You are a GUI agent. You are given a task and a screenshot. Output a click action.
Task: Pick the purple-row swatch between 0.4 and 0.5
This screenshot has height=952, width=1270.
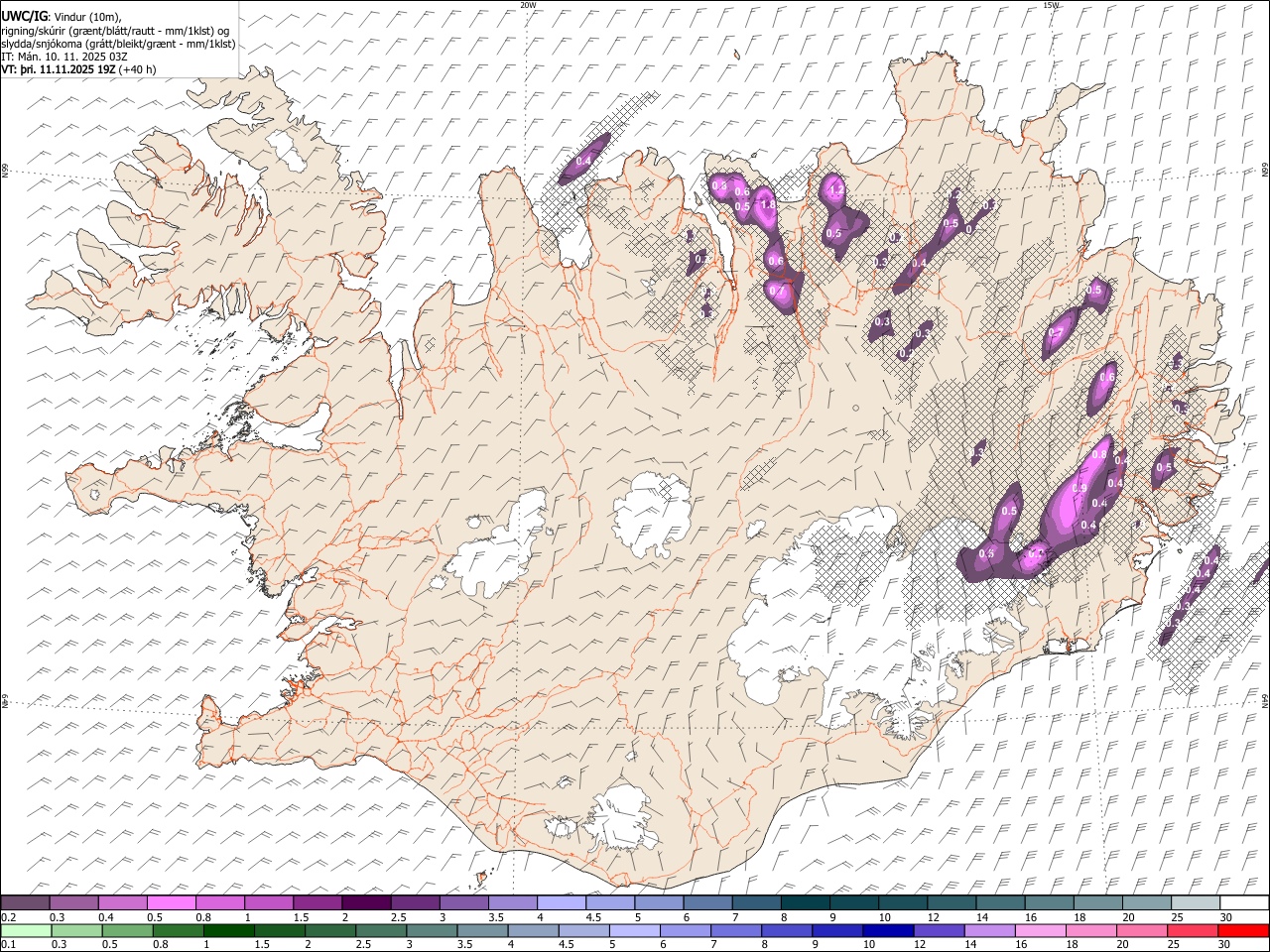[123, 903]
